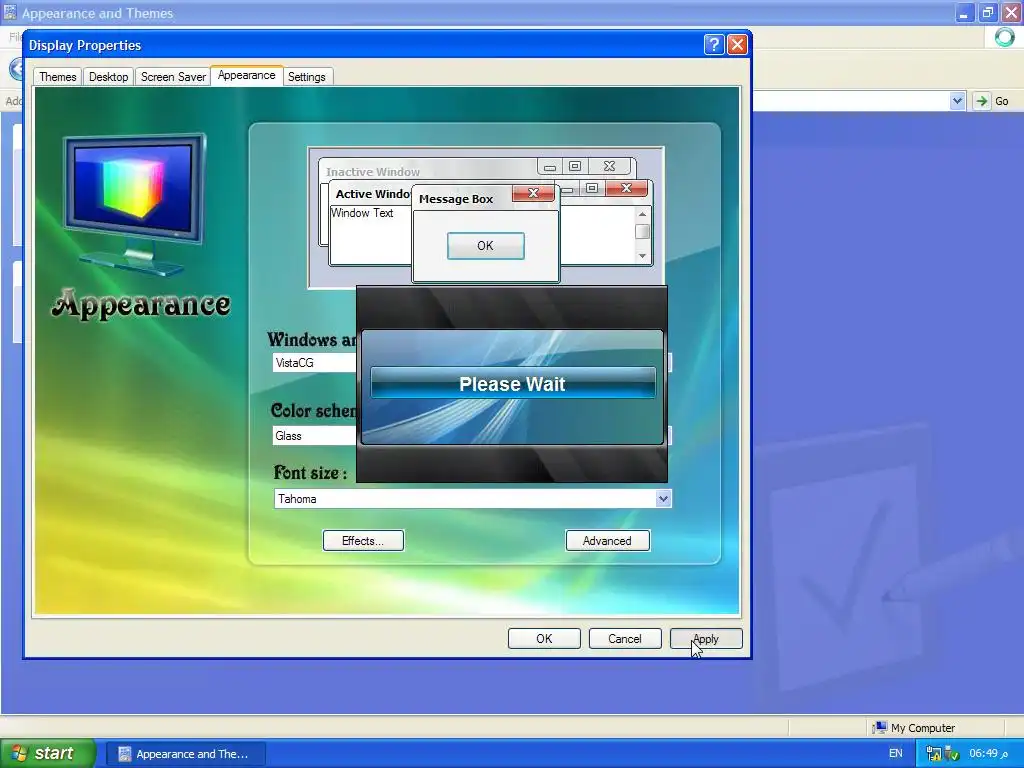
Task: Open the Glass color scheme combo box
Action: coord(315,436)
